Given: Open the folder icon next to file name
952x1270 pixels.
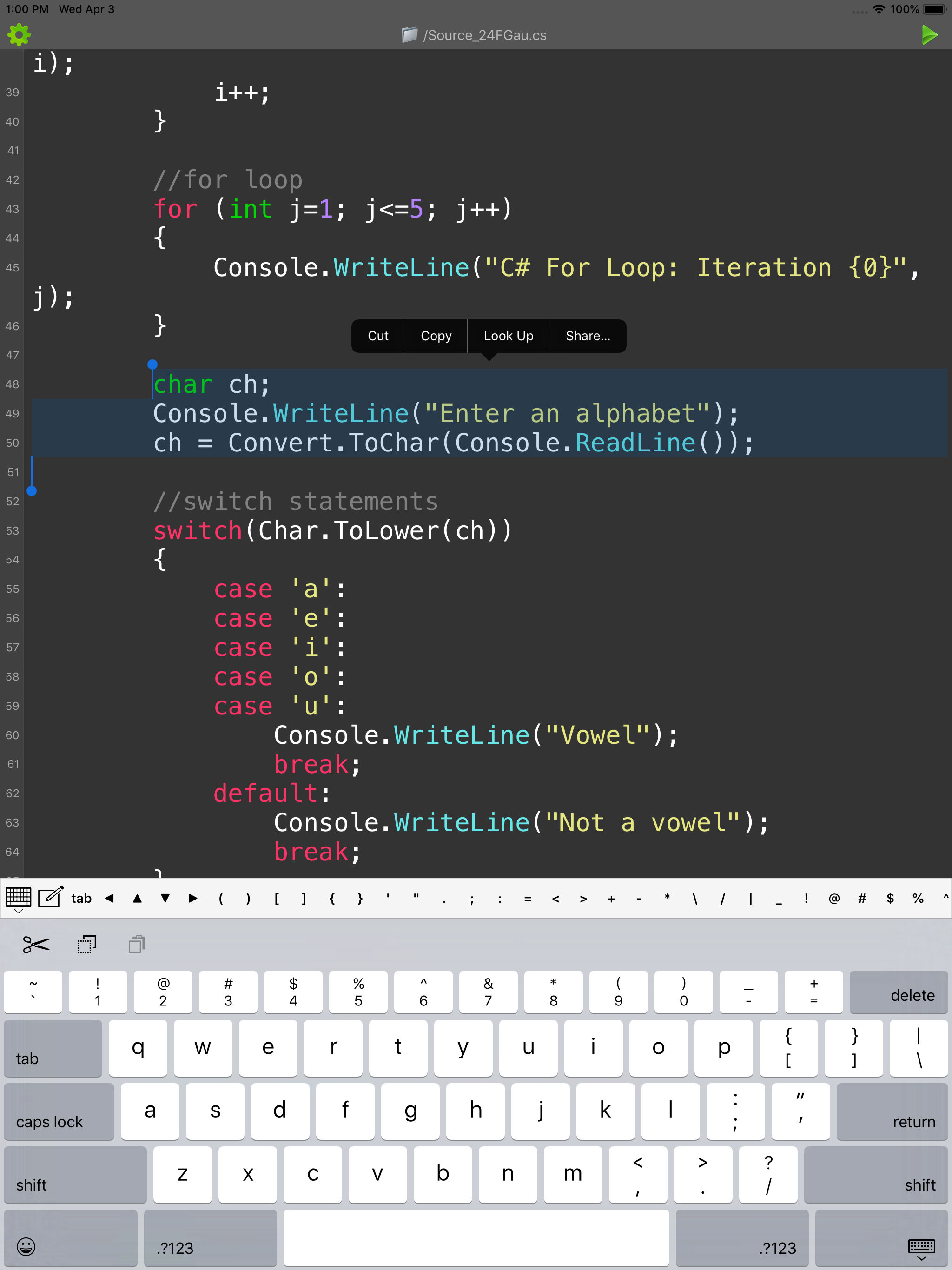Looking at the screenshot, I should click(410, 35).
